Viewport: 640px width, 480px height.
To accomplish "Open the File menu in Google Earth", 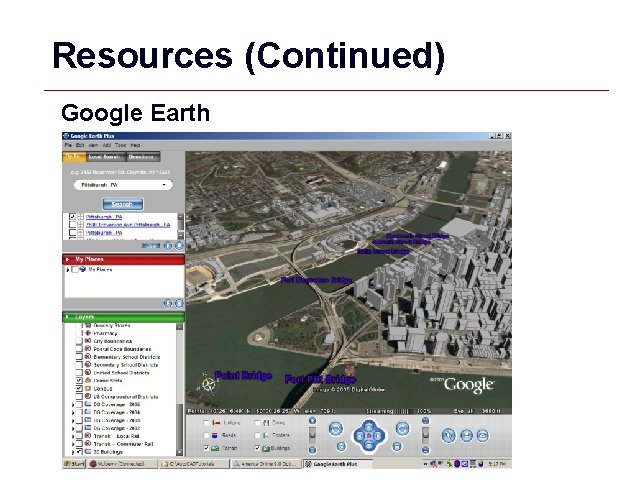I will 68,145.
